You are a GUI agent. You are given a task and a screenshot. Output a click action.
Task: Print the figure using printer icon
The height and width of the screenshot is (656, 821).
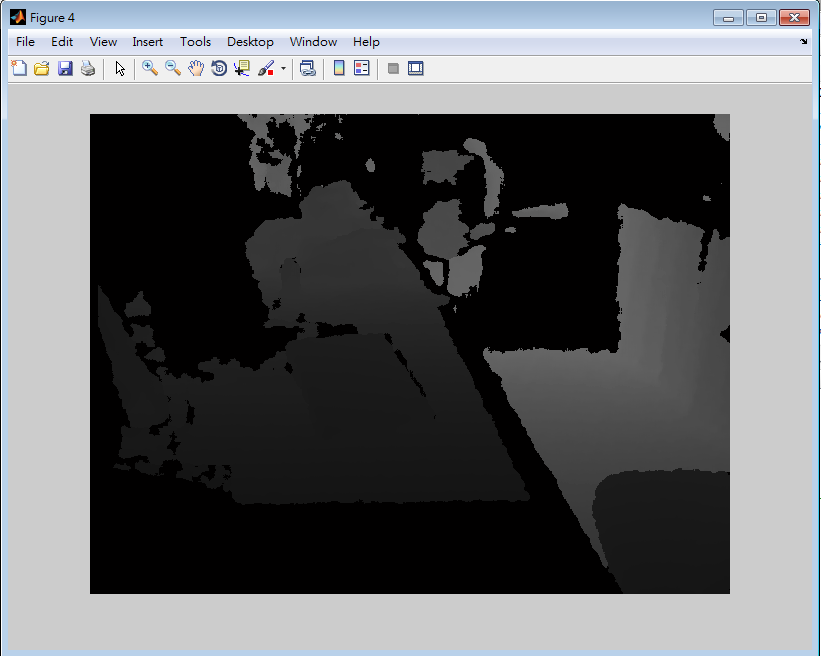click(x=88, y=68)
